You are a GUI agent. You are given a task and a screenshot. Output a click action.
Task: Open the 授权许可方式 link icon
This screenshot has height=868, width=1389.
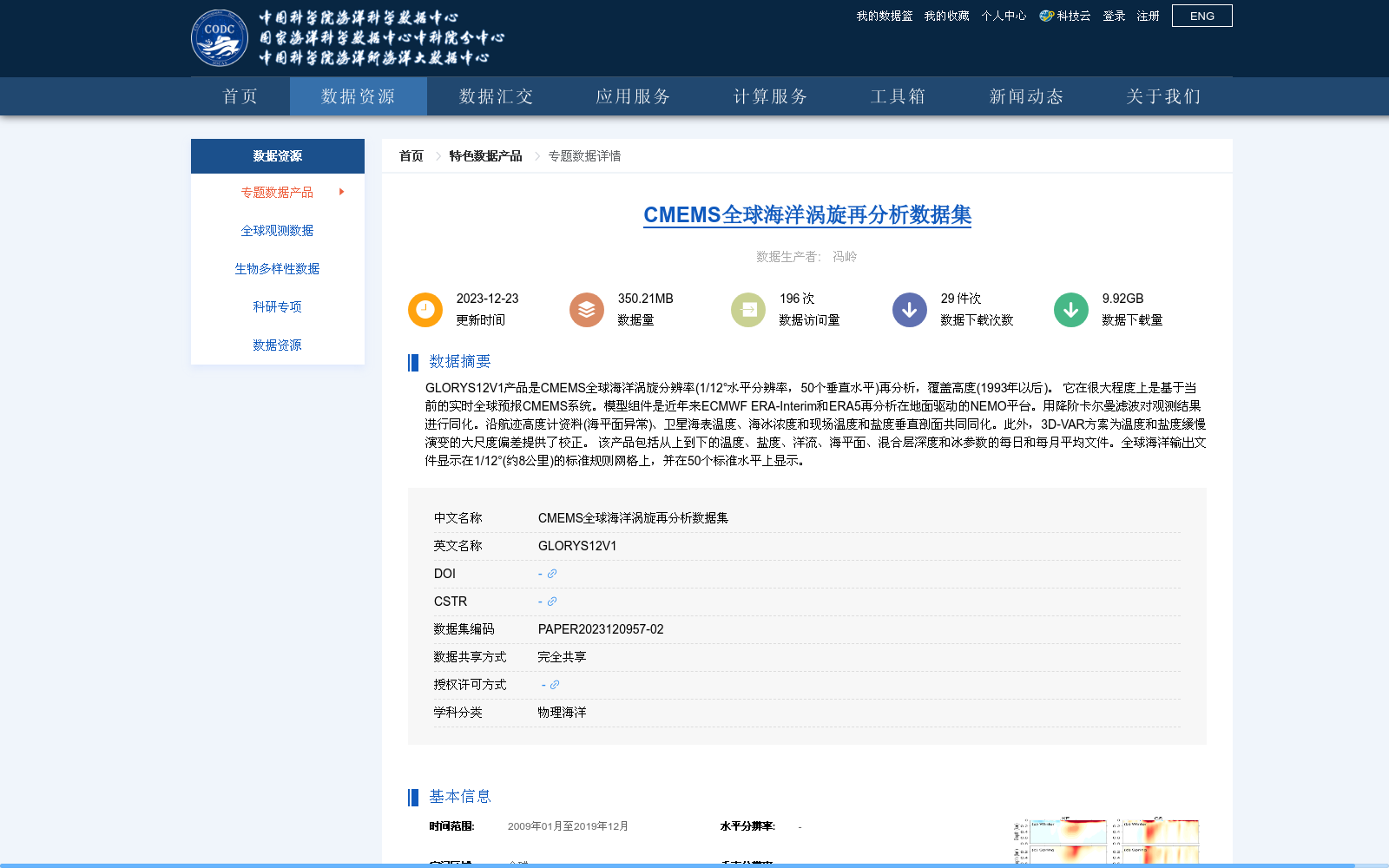coord(555,685)
